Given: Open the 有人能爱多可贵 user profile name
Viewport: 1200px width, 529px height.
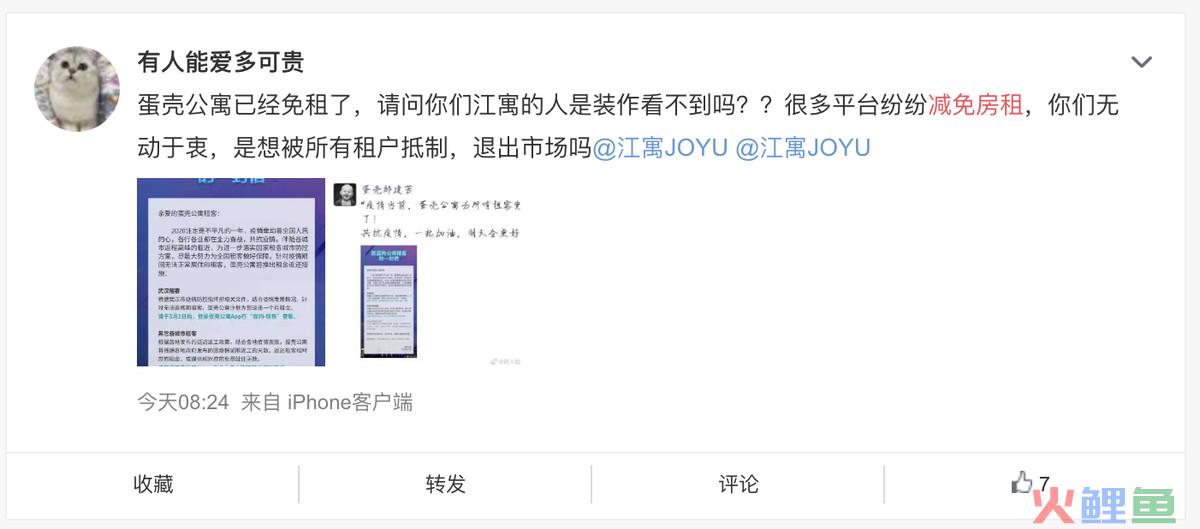Looking at the screenshot, I should pos(220,62).
